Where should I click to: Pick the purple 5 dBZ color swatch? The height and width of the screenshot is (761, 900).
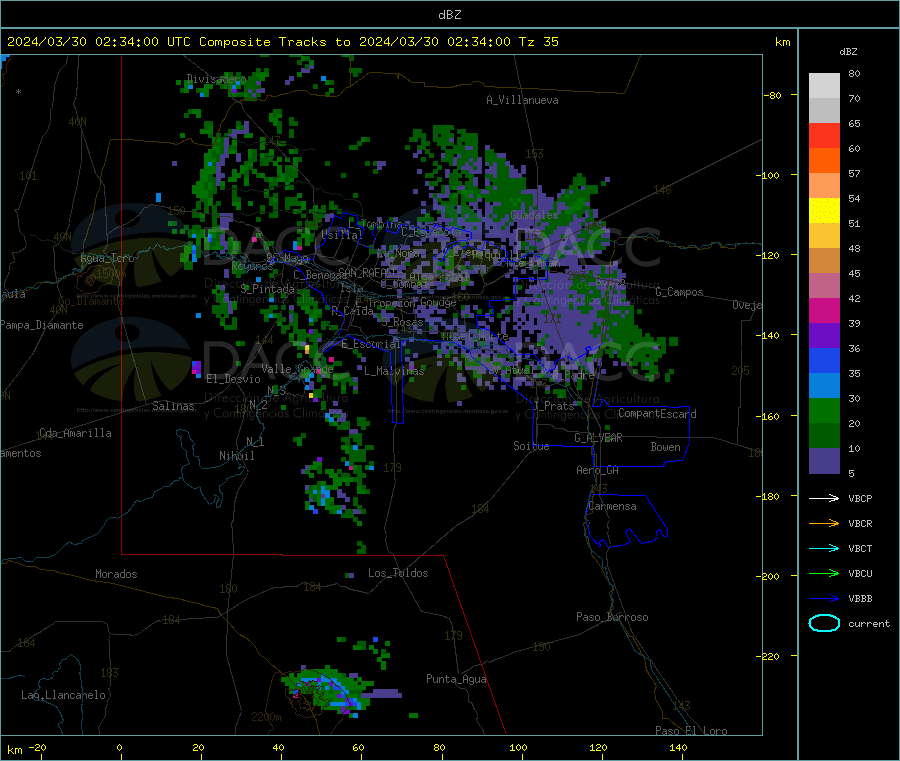824,461
